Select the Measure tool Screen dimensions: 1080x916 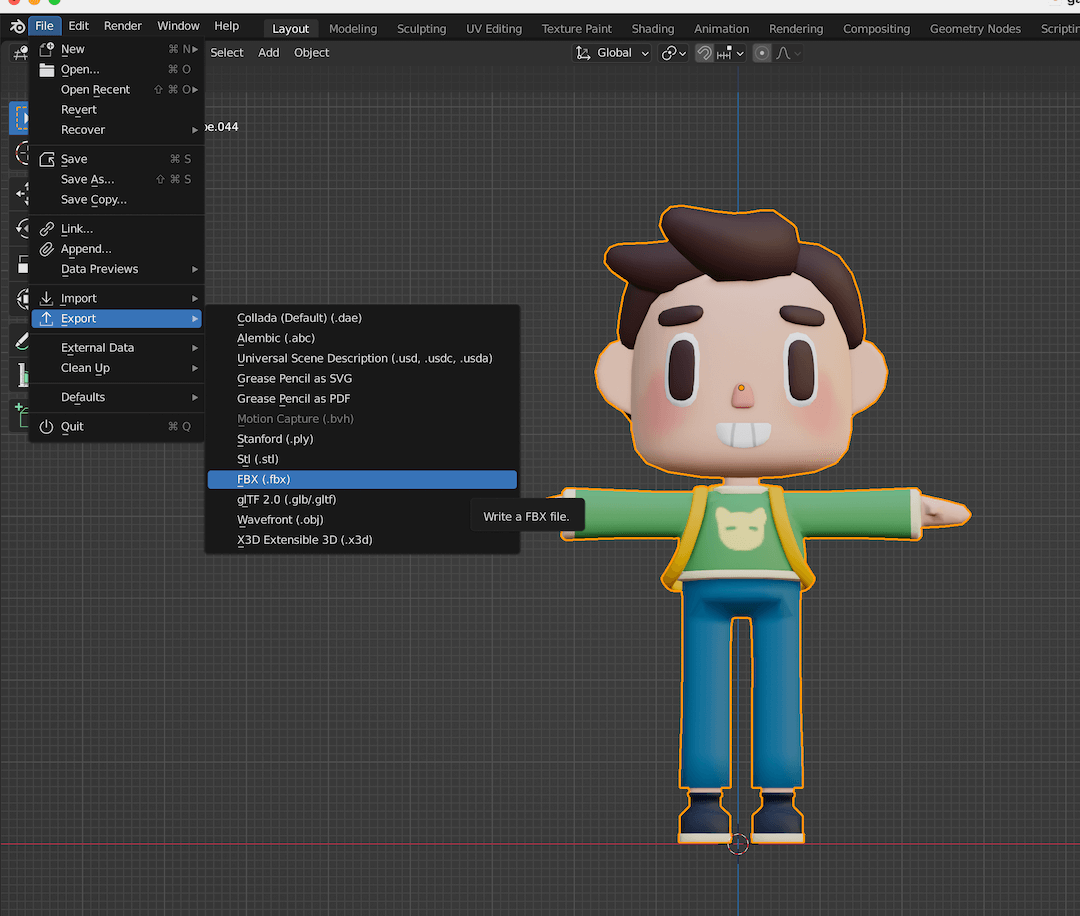pyautogui.click(x=20, y=375)
